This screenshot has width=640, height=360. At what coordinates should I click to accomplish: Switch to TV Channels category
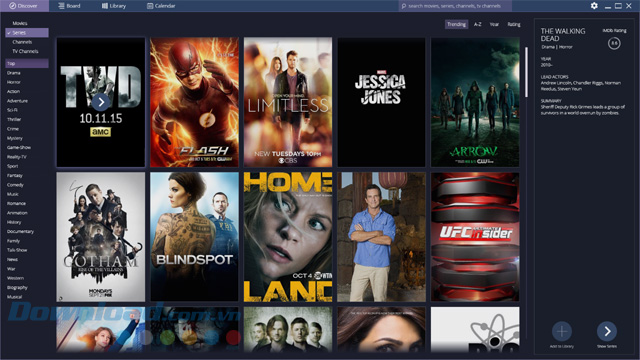pos(25,51)
